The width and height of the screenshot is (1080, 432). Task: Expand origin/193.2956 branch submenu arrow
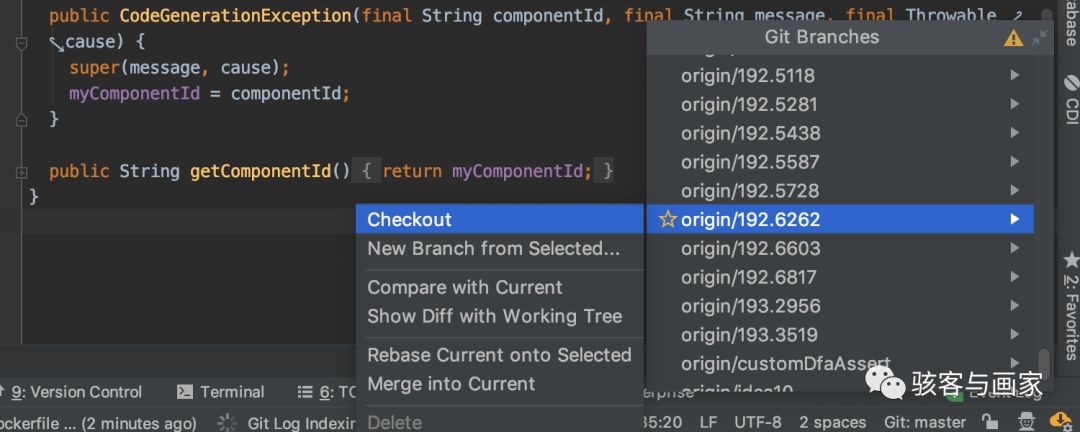click(x=1015, y=307)
